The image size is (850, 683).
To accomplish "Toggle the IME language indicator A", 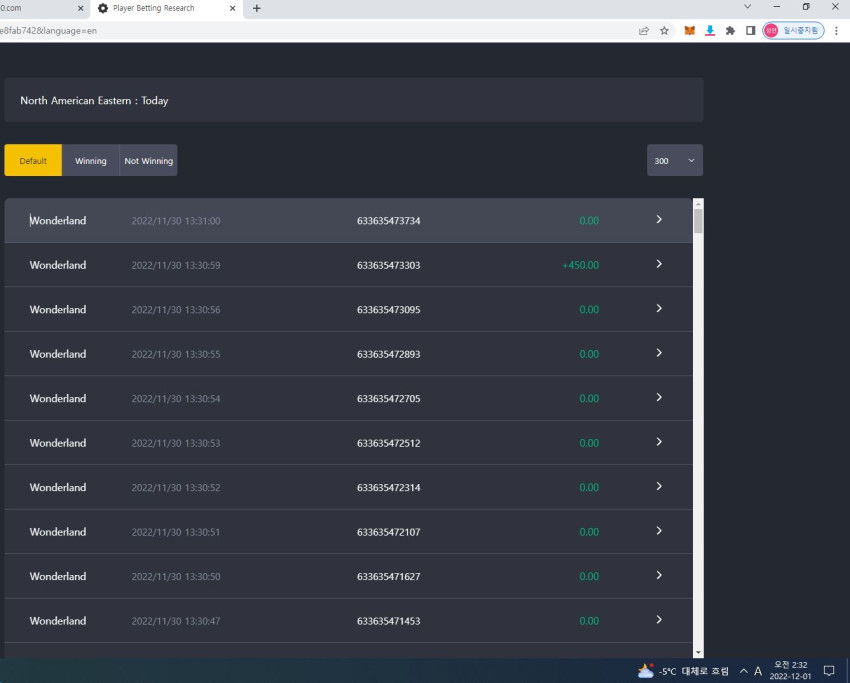I will click(x=758, y=671).
